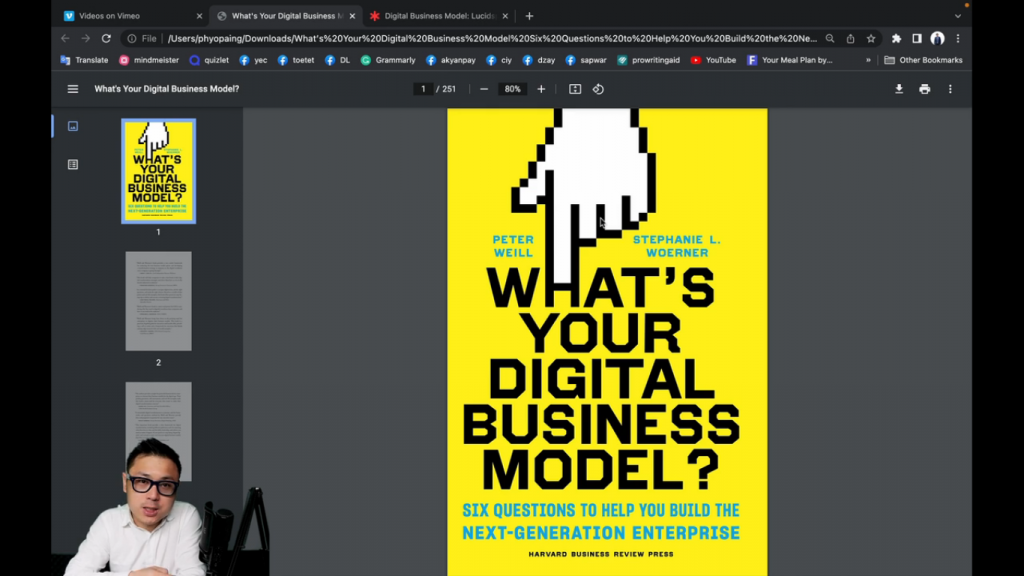Rotate the PDF counterclockwise
The width and height of the screenshot is (1024, 576).
[x=598, y=89]
